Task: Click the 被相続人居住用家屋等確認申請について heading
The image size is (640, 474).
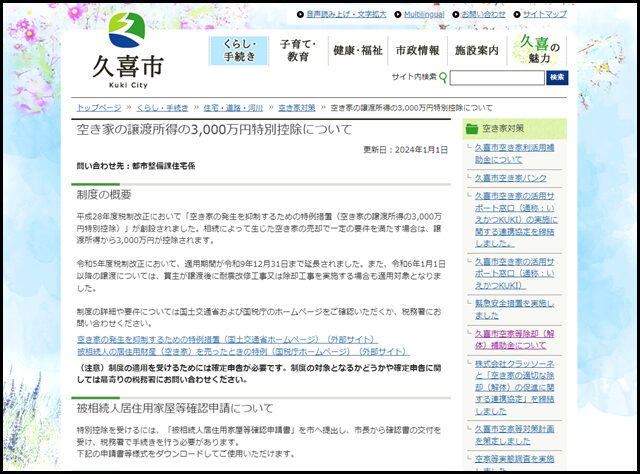Action: tap(175, 408)
